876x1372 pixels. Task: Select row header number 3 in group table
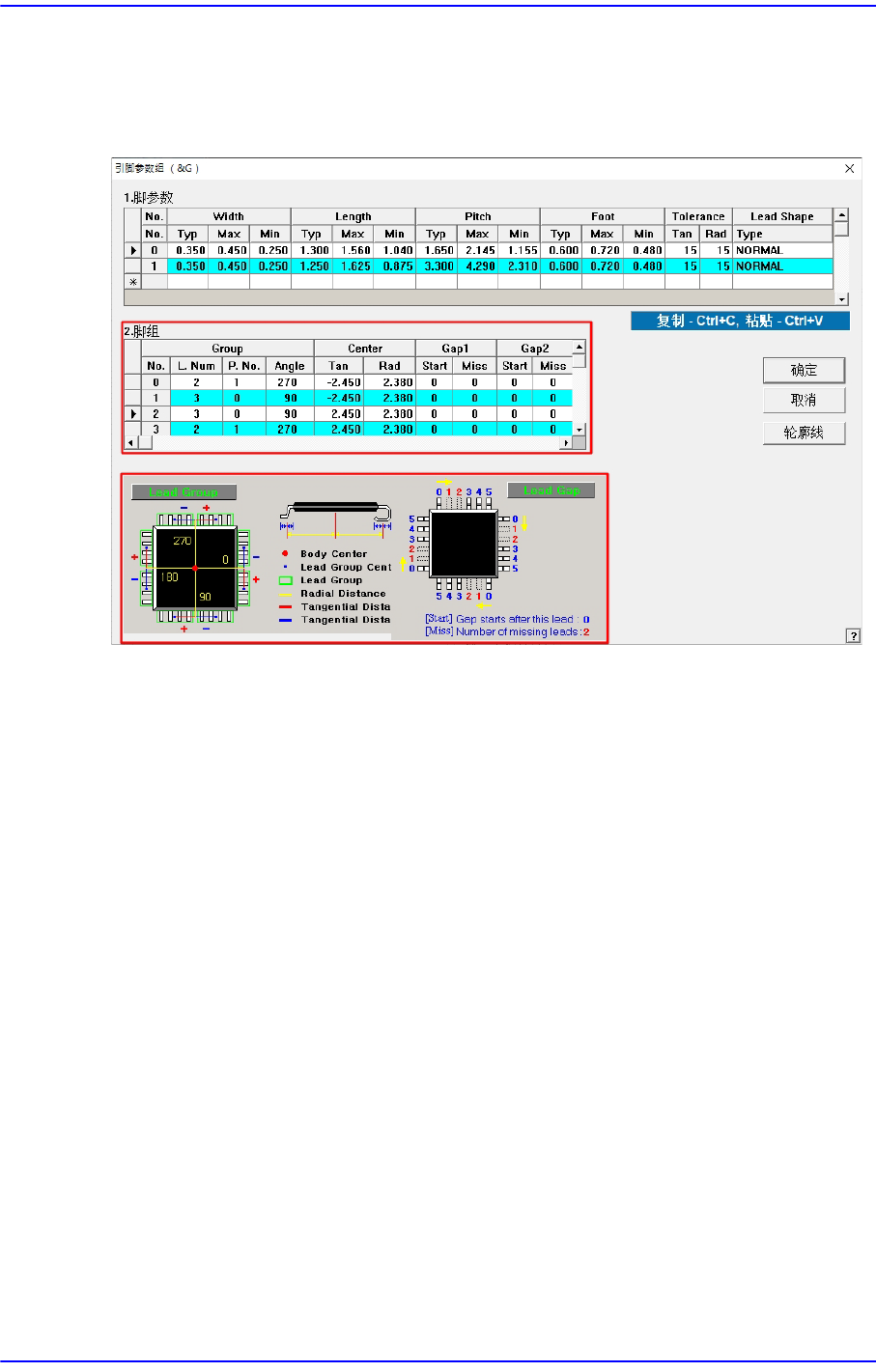[x=155, y=429]
